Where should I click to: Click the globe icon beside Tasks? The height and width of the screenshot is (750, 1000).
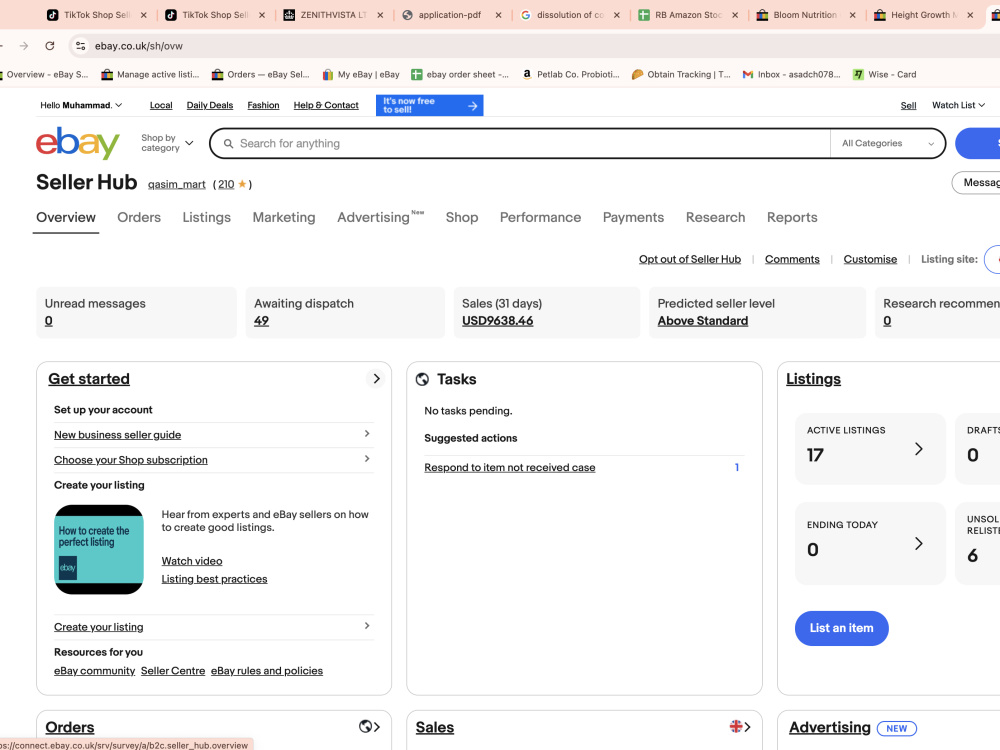(422, 379)
